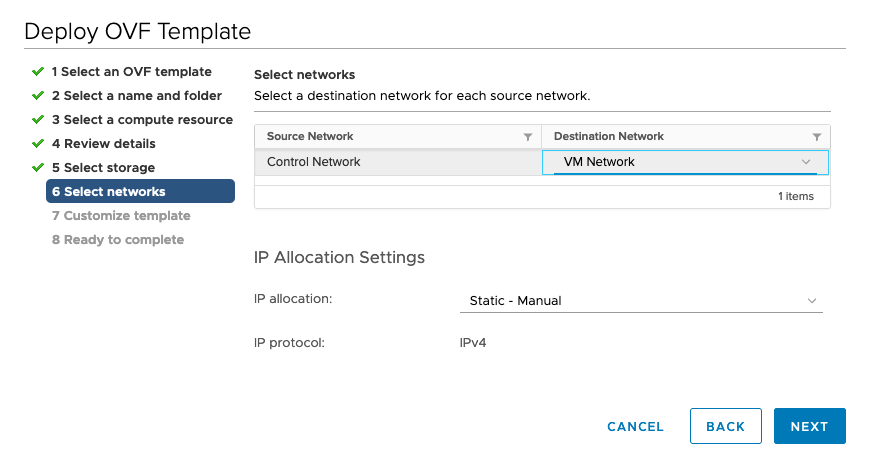Cancel the OVF deployment wizard
Viewport: 869px width, 455px height.
(635, 426)
